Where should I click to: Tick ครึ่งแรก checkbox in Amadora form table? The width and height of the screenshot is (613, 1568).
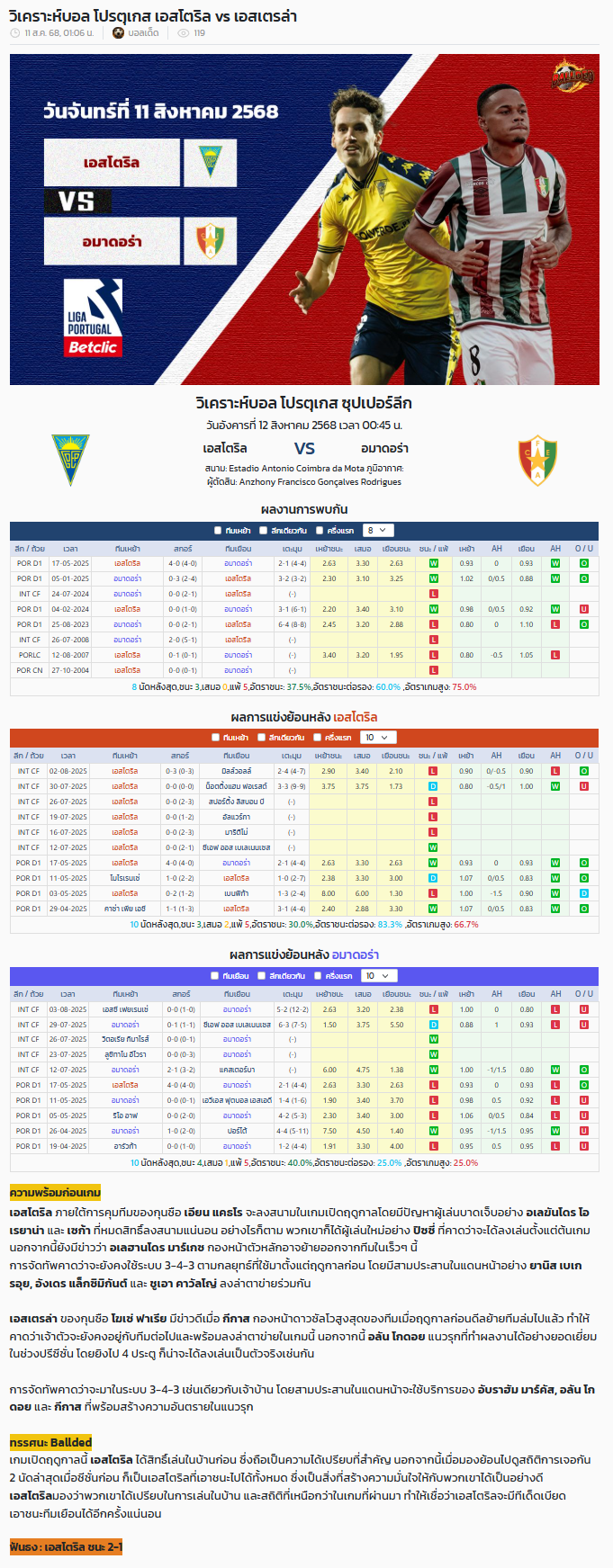(317, 976)
